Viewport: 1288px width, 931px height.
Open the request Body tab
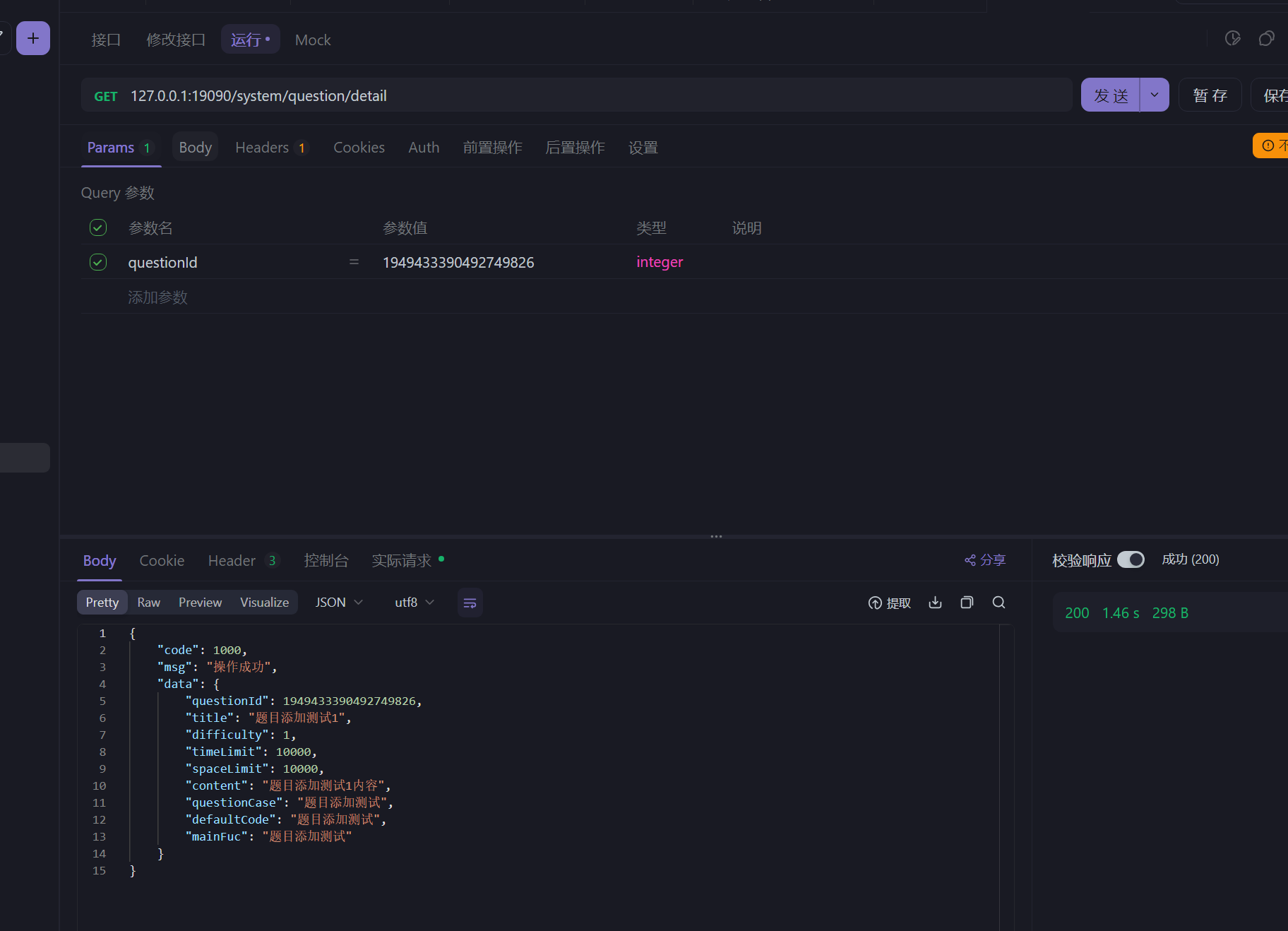pos(196,148)
